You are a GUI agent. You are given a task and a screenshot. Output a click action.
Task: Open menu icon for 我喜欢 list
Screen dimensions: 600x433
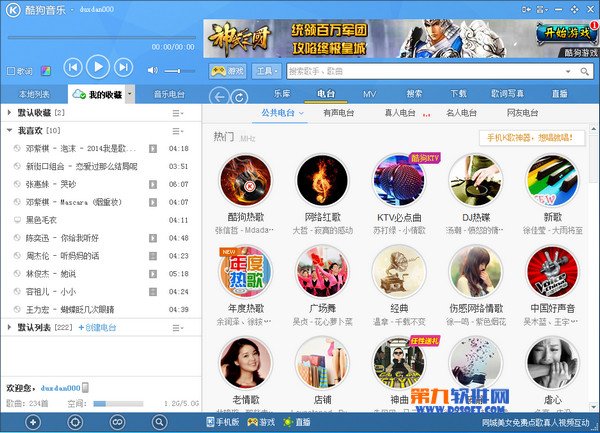tap(177, 131)
